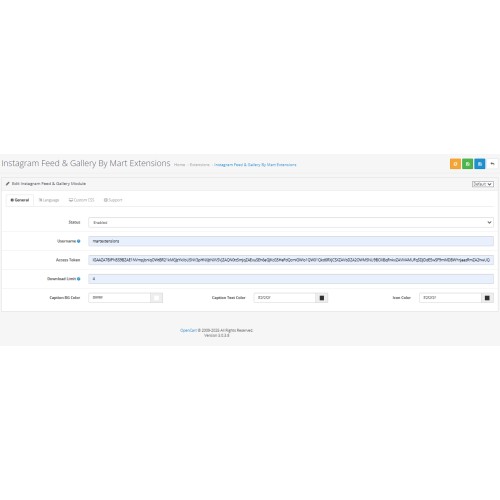
Task: Open Caption BG Color white swatch
Action: [156, 298]
